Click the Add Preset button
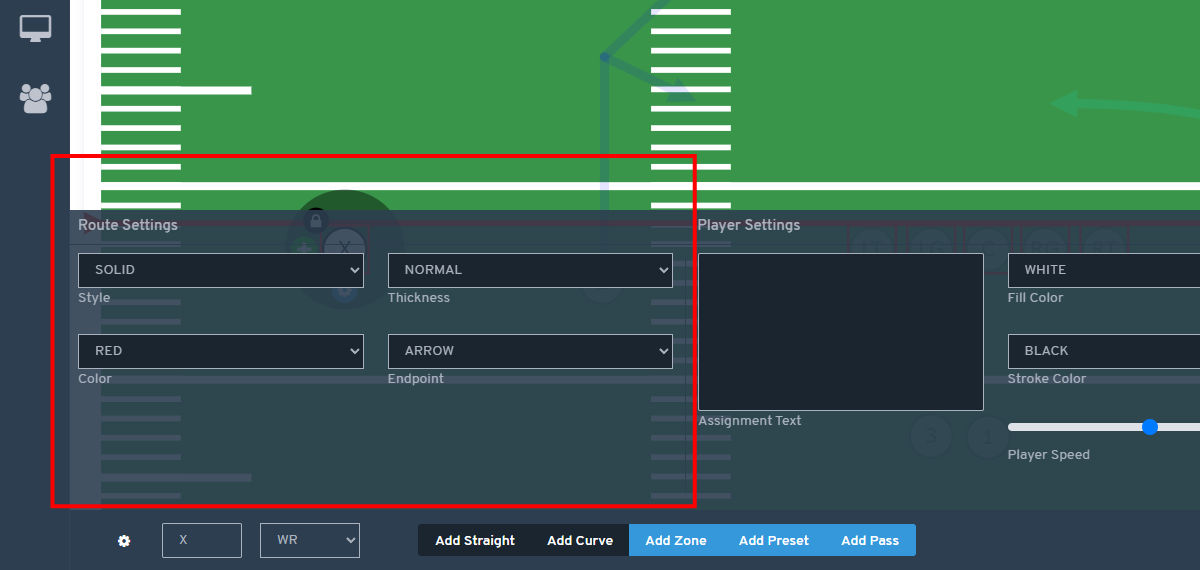 (773, 540)
